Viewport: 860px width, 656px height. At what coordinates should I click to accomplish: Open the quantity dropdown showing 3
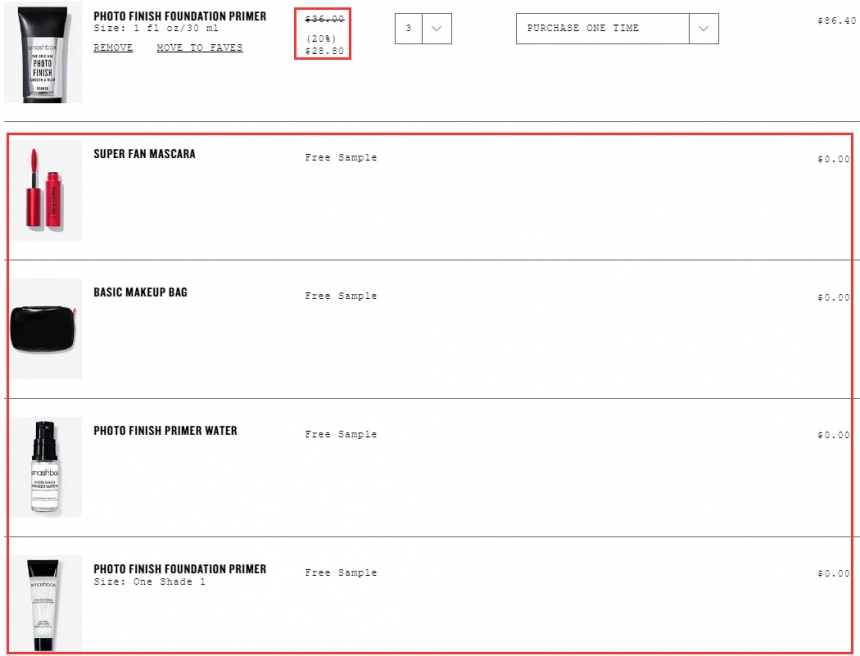point(423,29)
